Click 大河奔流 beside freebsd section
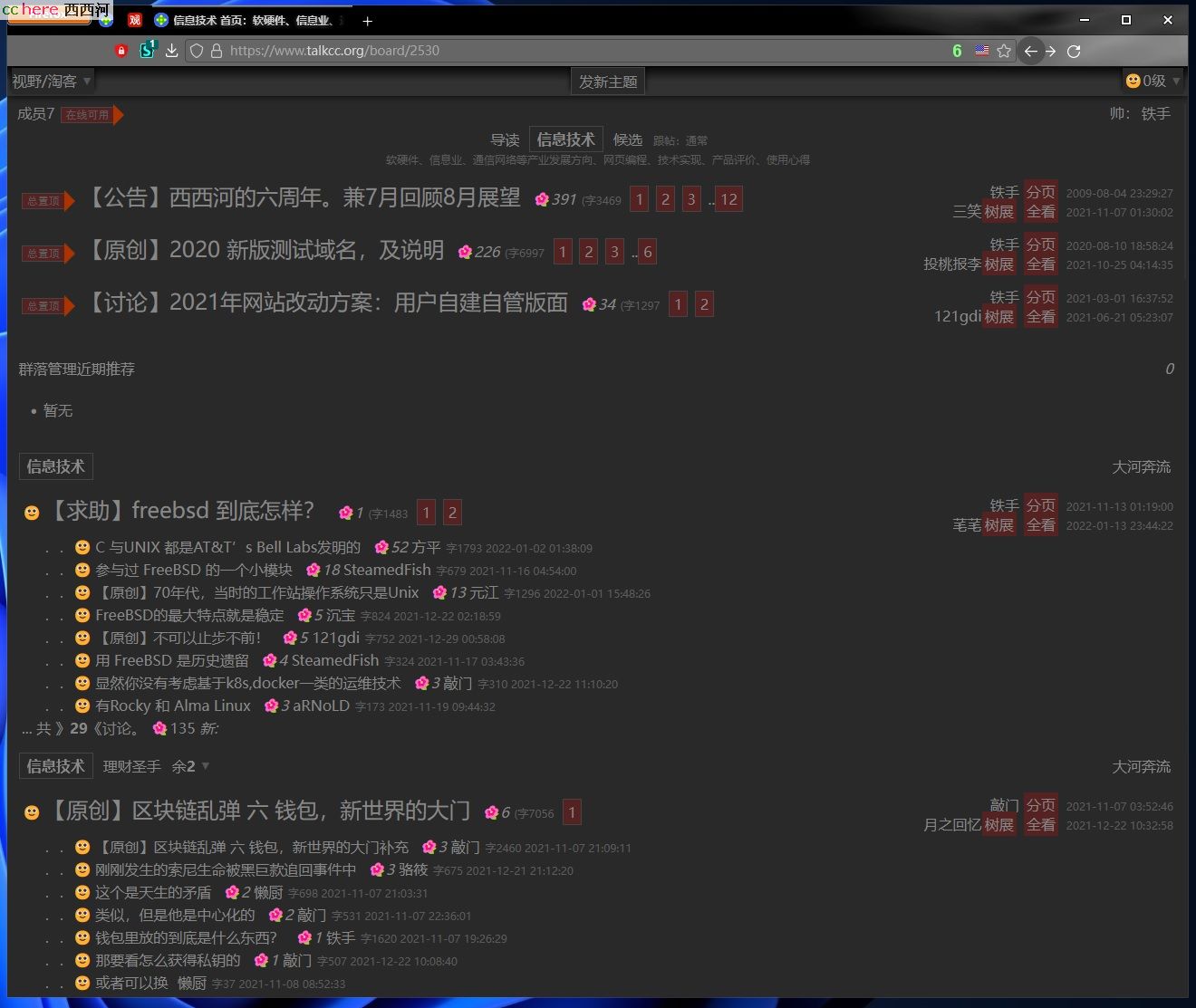This screenshot has width=1196, height=1008. pos(1141,466)
